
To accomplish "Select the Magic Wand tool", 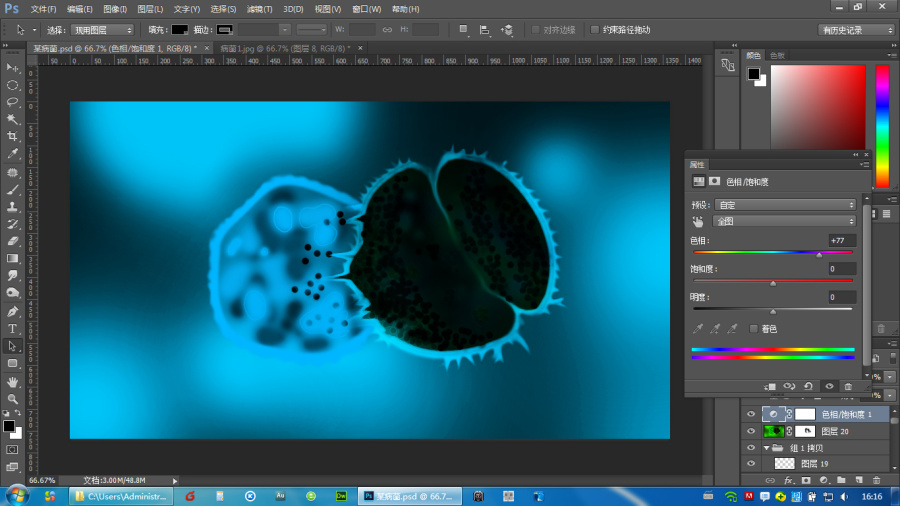I will (12, 119).
